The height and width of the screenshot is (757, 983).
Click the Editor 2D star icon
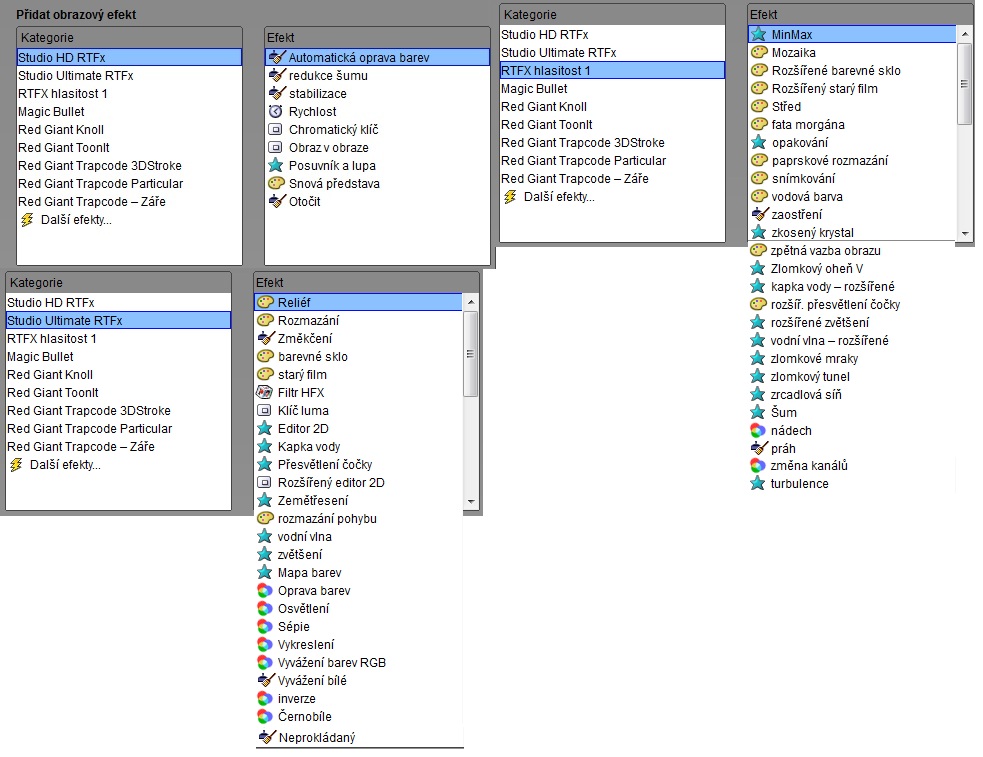click(x=265, y=429)
